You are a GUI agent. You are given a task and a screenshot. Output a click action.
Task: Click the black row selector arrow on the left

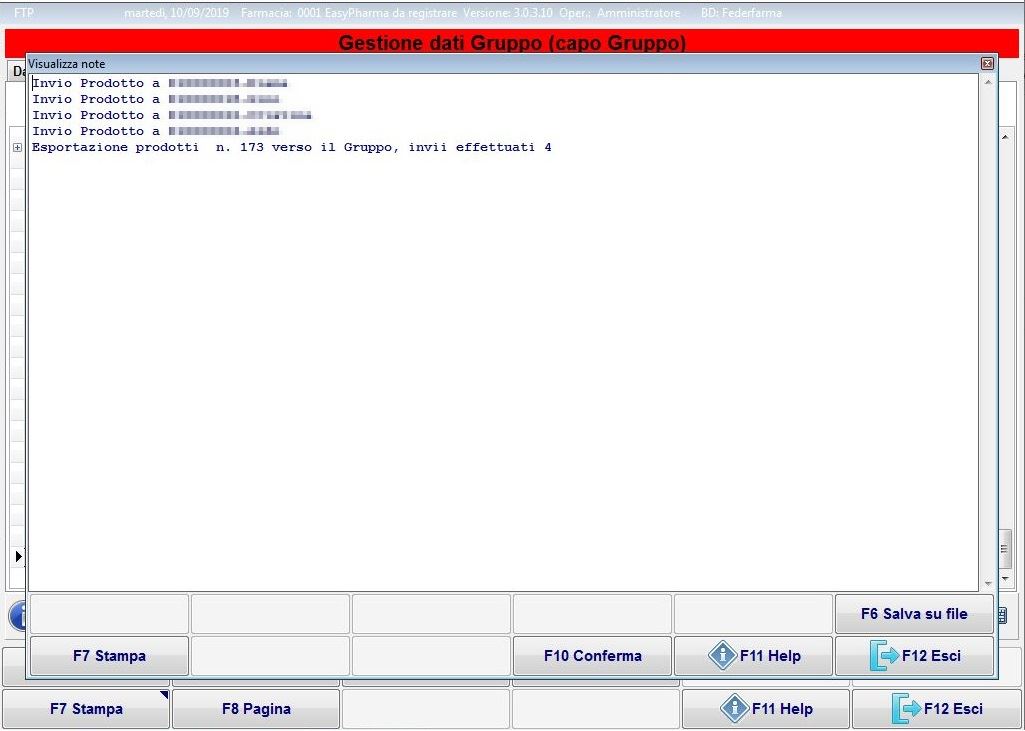tap(18, 555)
